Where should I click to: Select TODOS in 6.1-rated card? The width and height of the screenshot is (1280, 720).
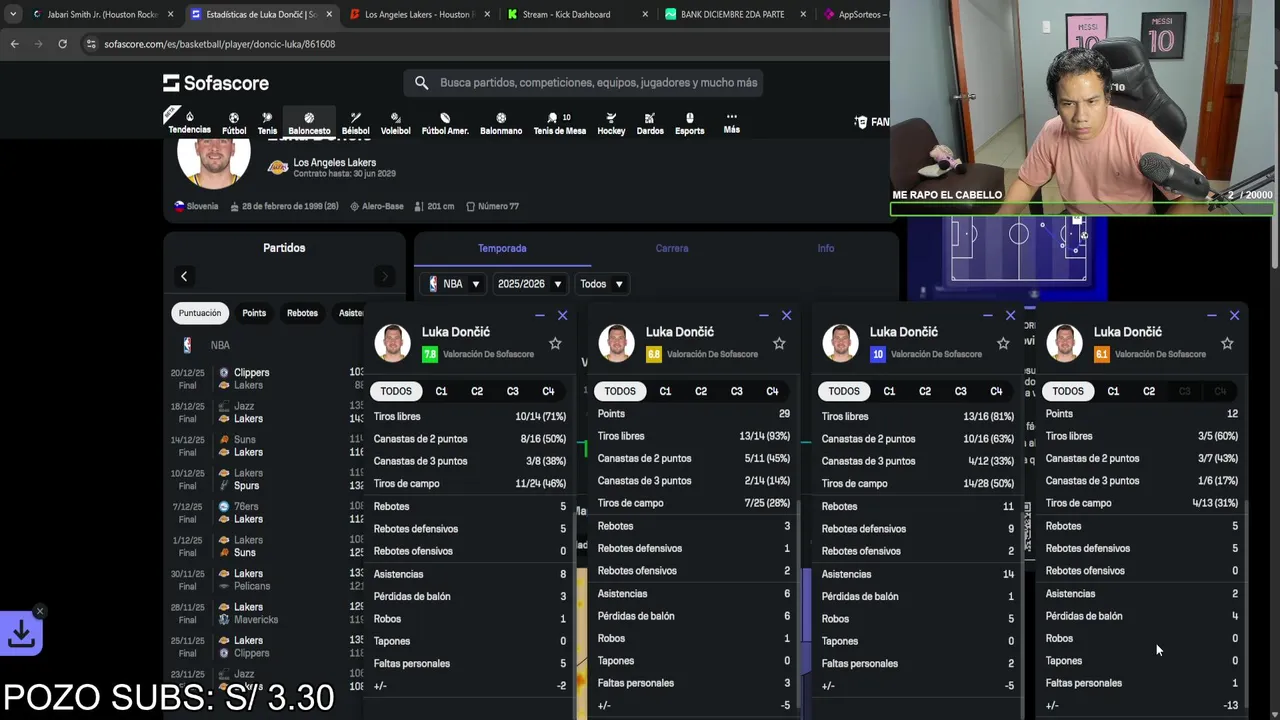point(1067,391)
